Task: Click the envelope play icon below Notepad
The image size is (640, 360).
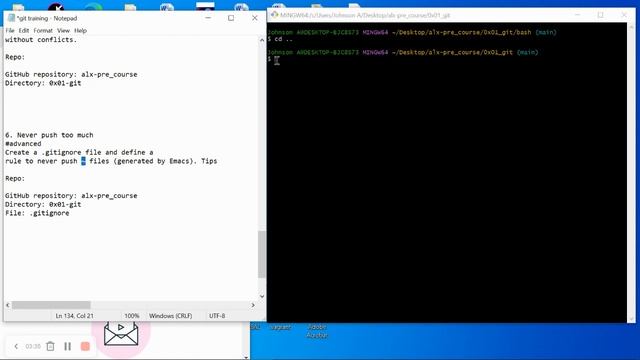Action: (x=121, y=333)
